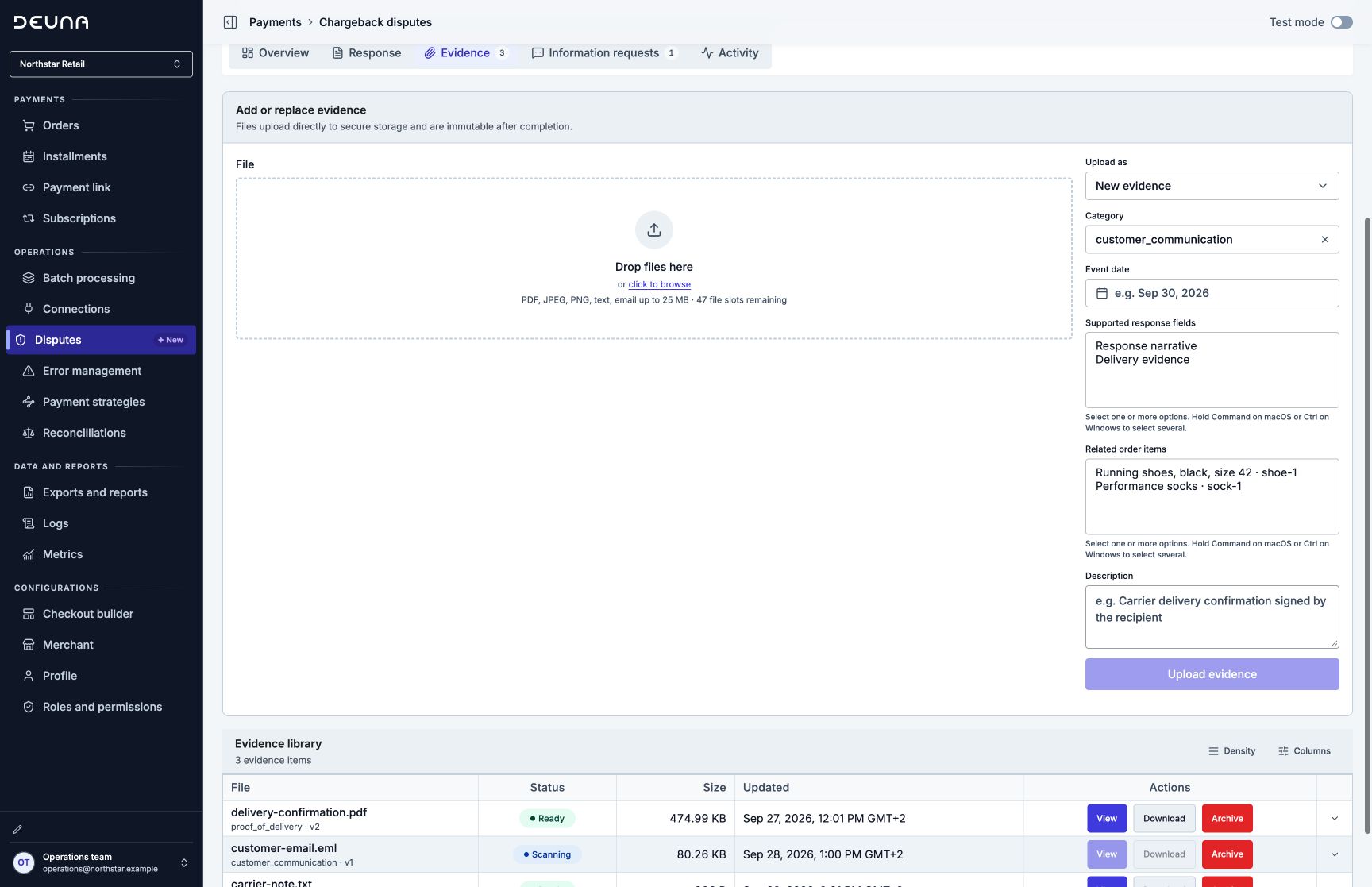Open Roles and permissions
1372x887 pixels.
coord(101,707)
